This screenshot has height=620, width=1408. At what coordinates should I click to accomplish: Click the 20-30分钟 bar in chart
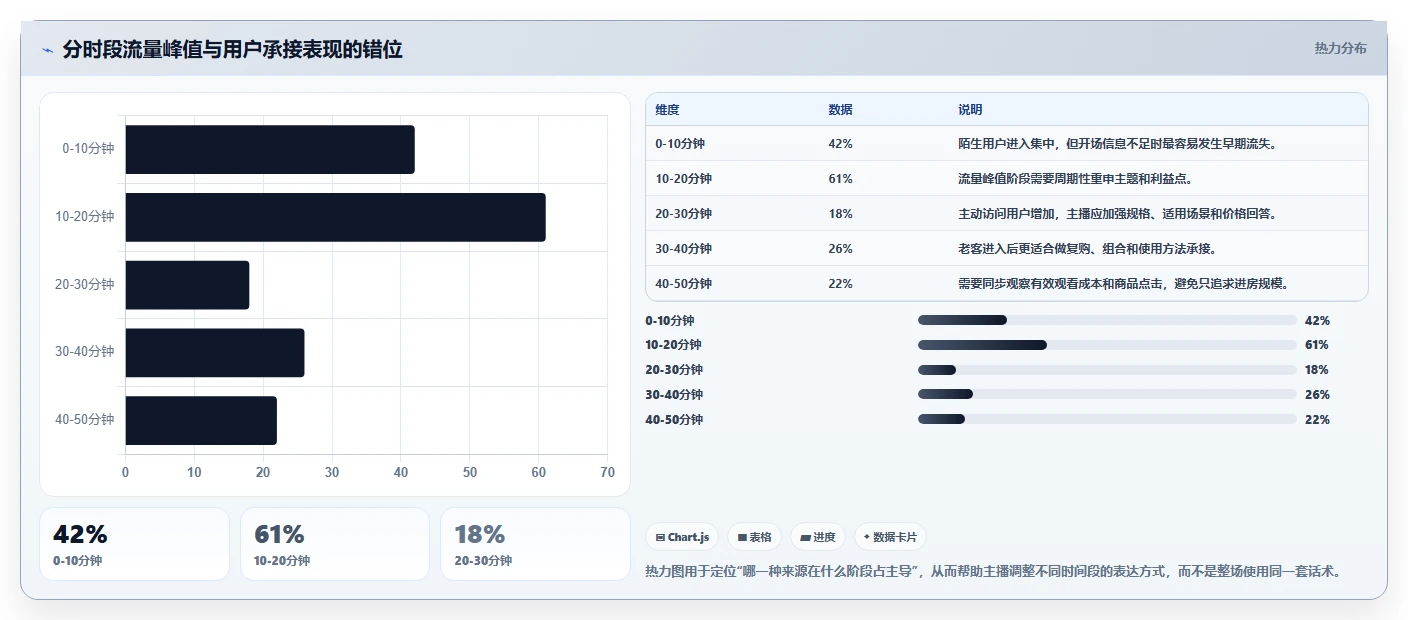pos(188,285)
